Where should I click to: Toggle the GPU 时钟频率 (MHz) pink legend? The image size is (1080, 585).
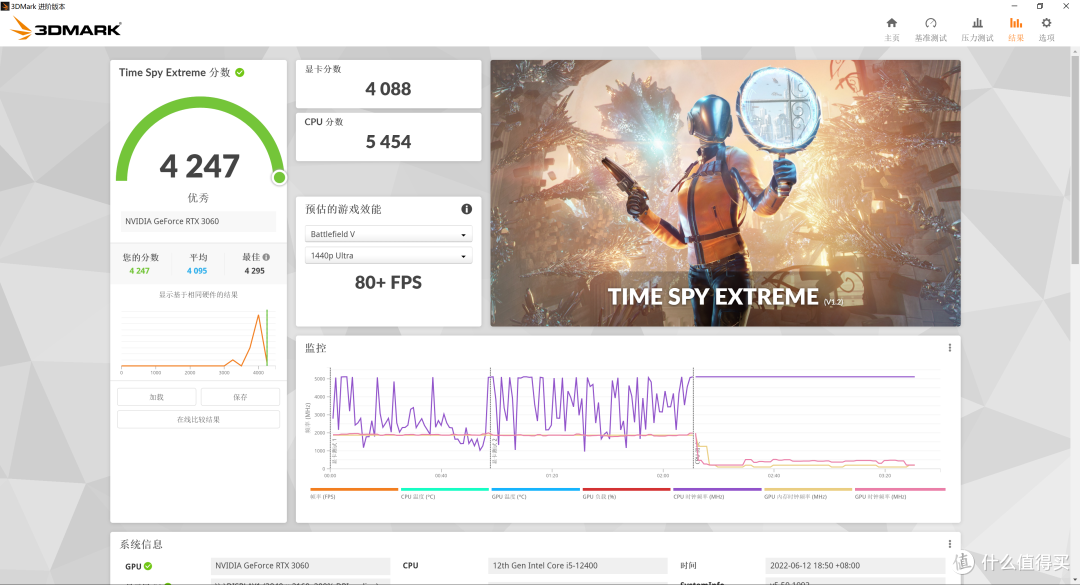point(900,493)
